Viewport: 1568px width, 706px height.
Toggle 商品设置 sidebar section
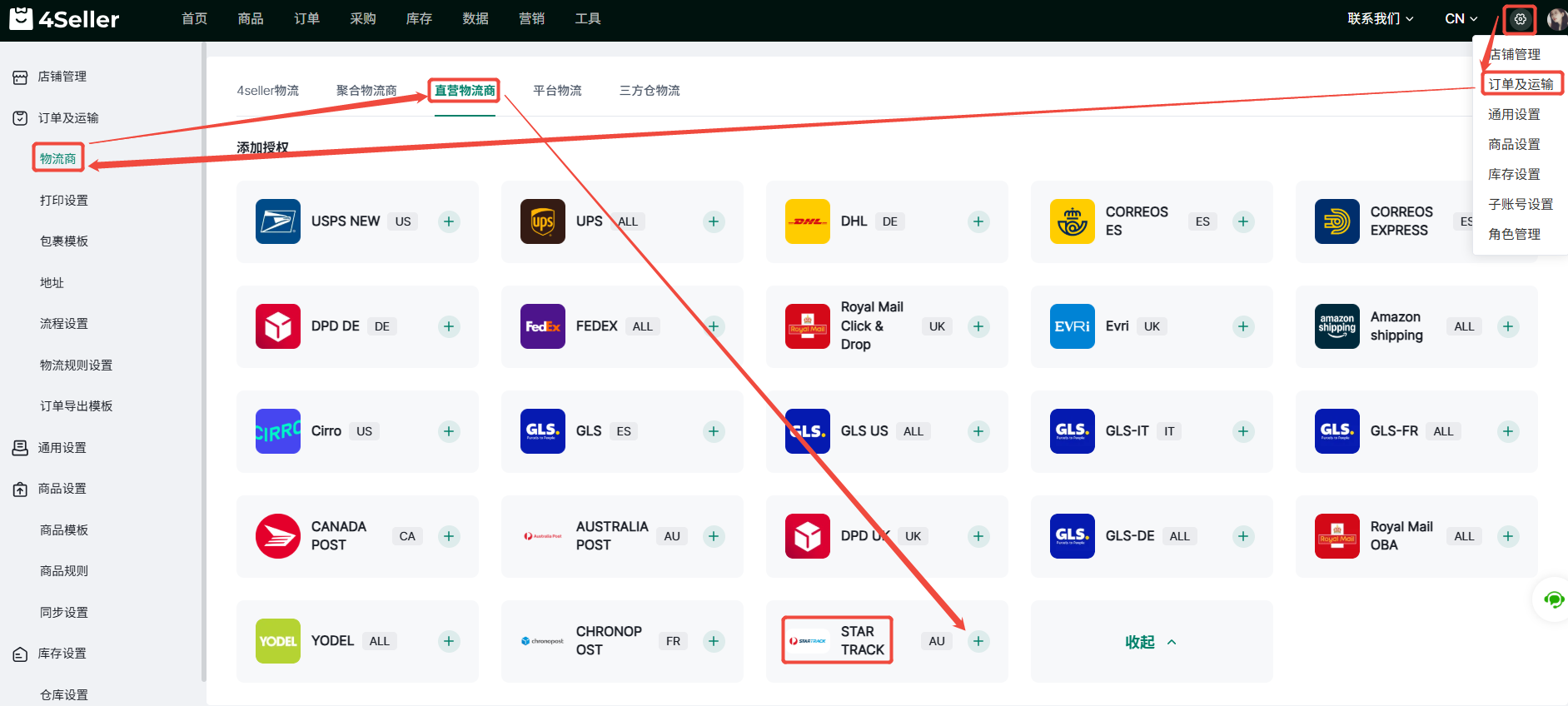(62, 489)
